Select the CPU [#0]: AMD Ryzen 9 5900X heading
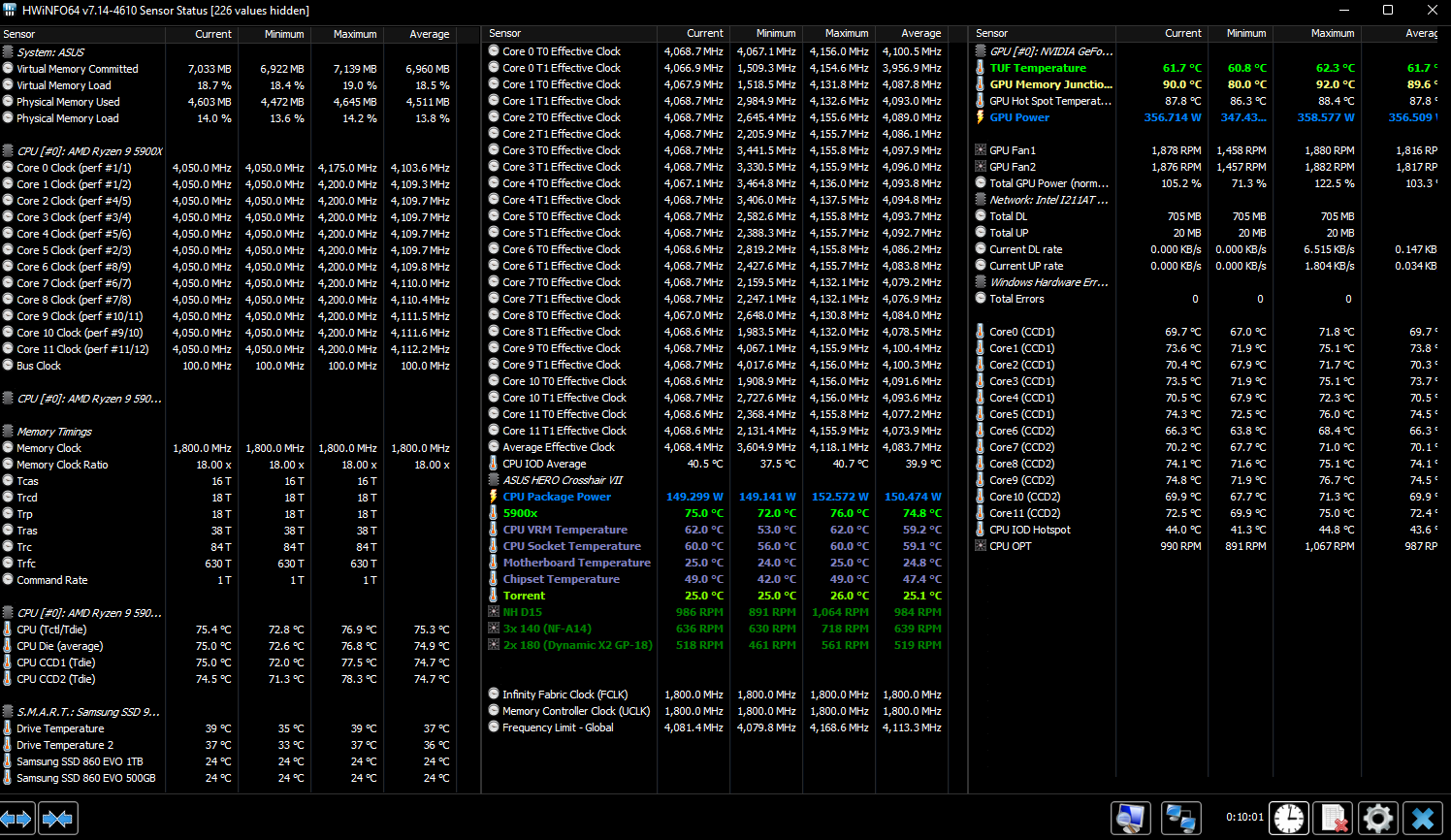Viewport: 1451px width, 840px height. (90, 151)
